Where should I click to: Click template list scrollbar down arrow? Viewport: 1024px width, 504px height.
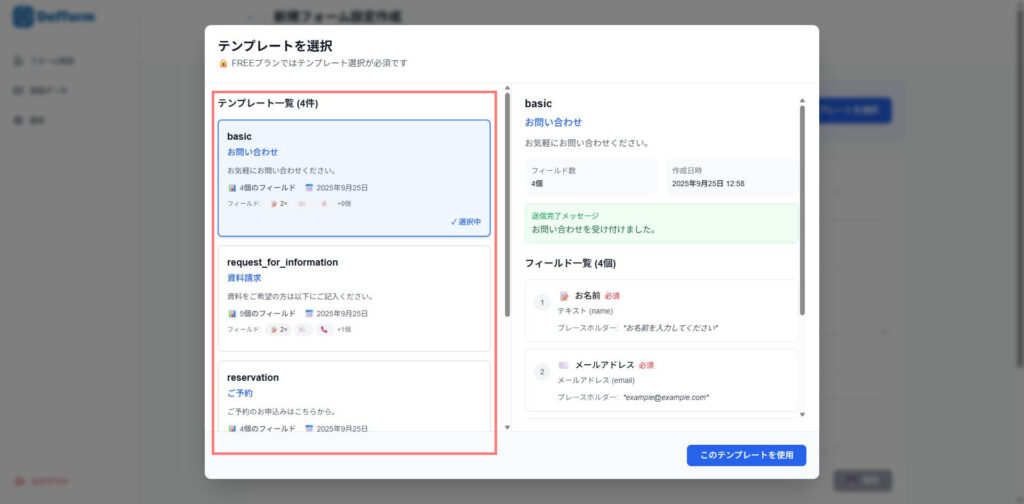(507, 427)
